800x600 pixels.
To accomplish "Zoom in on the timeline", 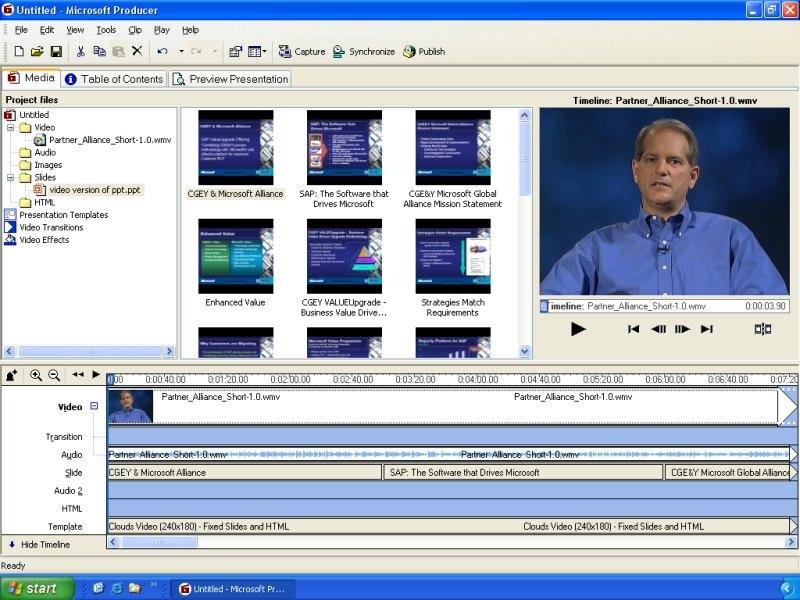I will (36, 376).
